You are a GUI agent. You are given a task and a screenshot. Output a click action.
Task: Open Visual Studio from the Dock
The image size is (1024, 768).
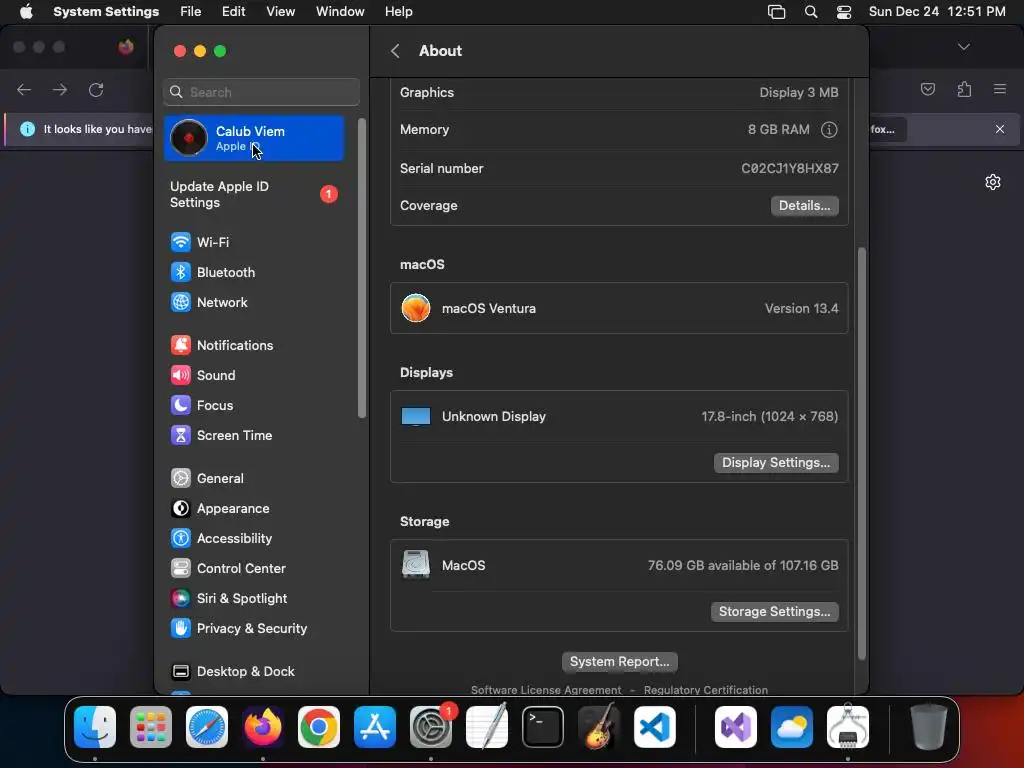(x=736, y=727)
